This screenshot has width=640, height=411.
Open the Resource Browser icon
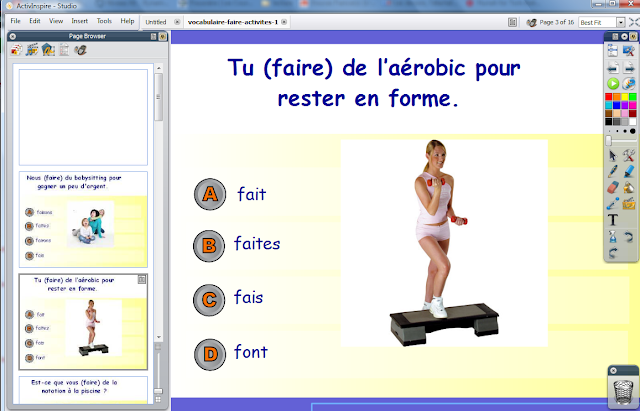coord(32,50)
